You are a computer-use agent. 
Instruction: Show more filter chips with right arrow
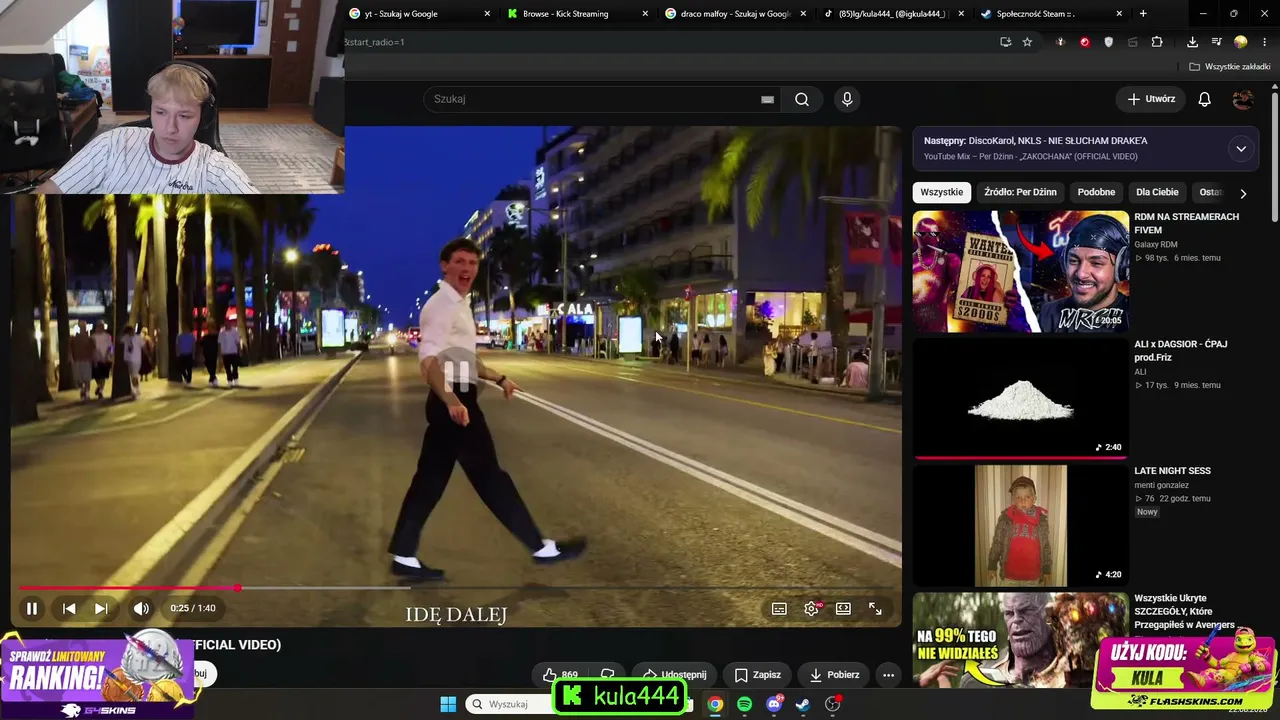coord(1243,193)
